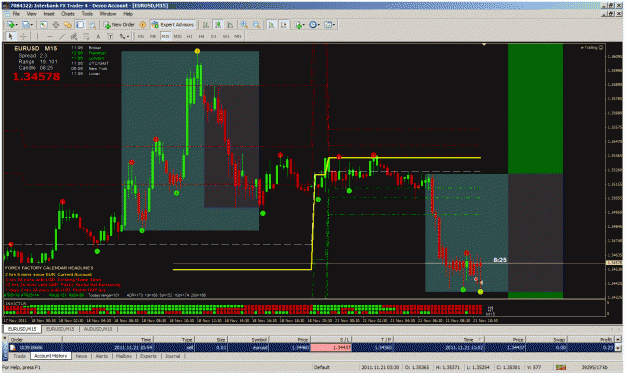
Task: Open the Experts terminal tab
Action: [x=148, y=356]
